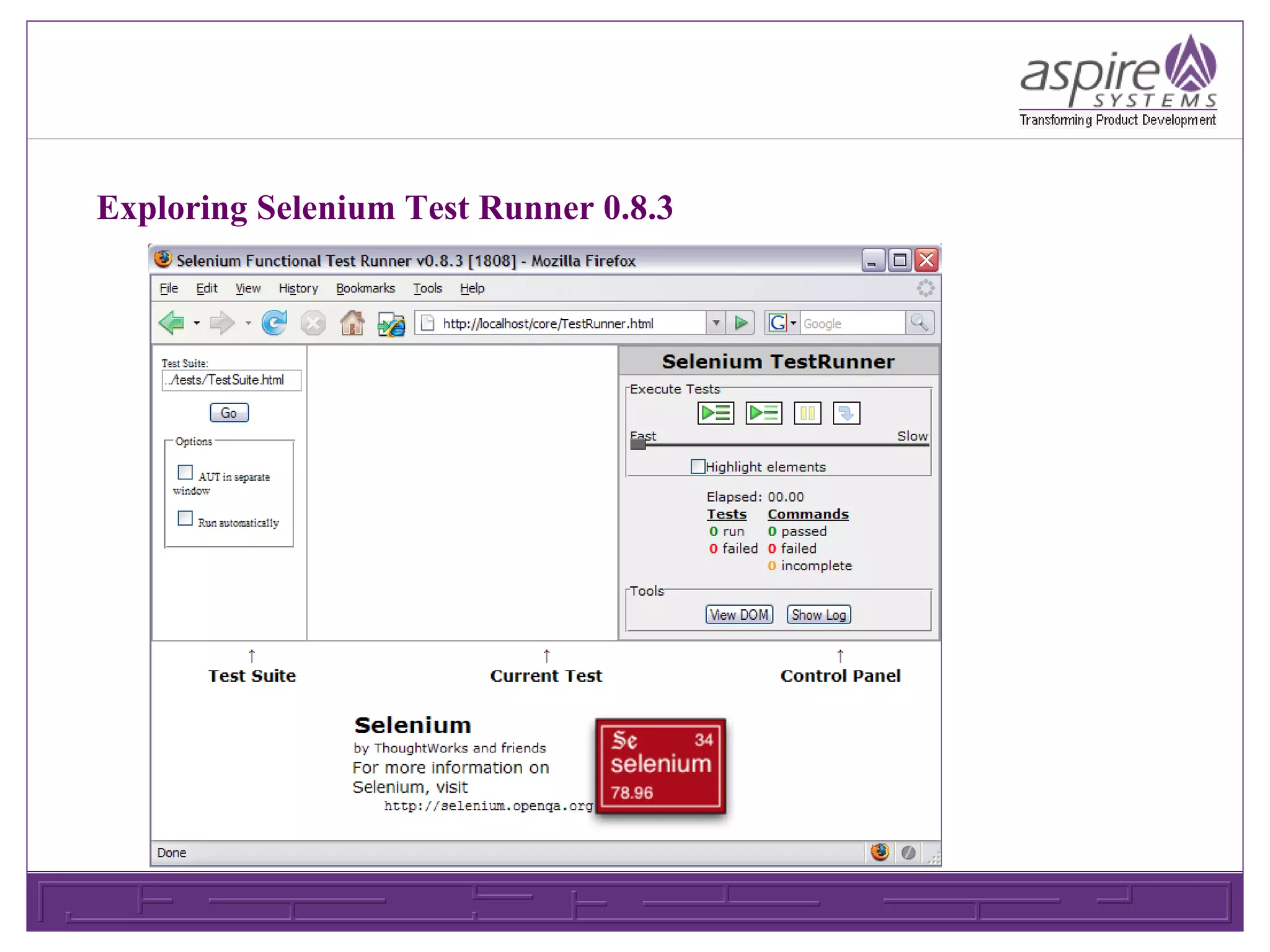
Task: Open the View menu
Action: pos(248,288)
